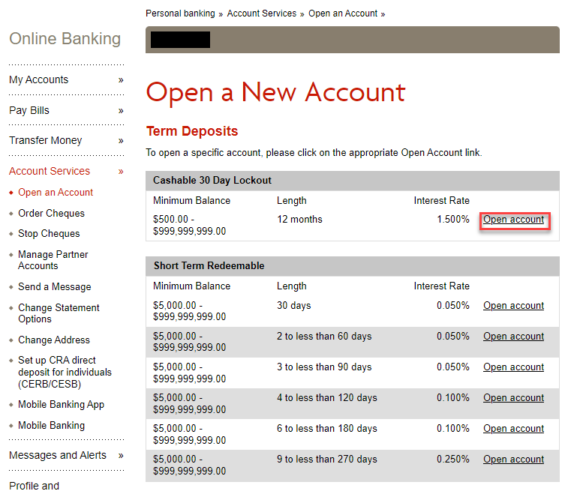This screenshot has height=494, width=580.
Task: Expand Transfer Money chevron arrow
Action: click(x=121, y=141)
